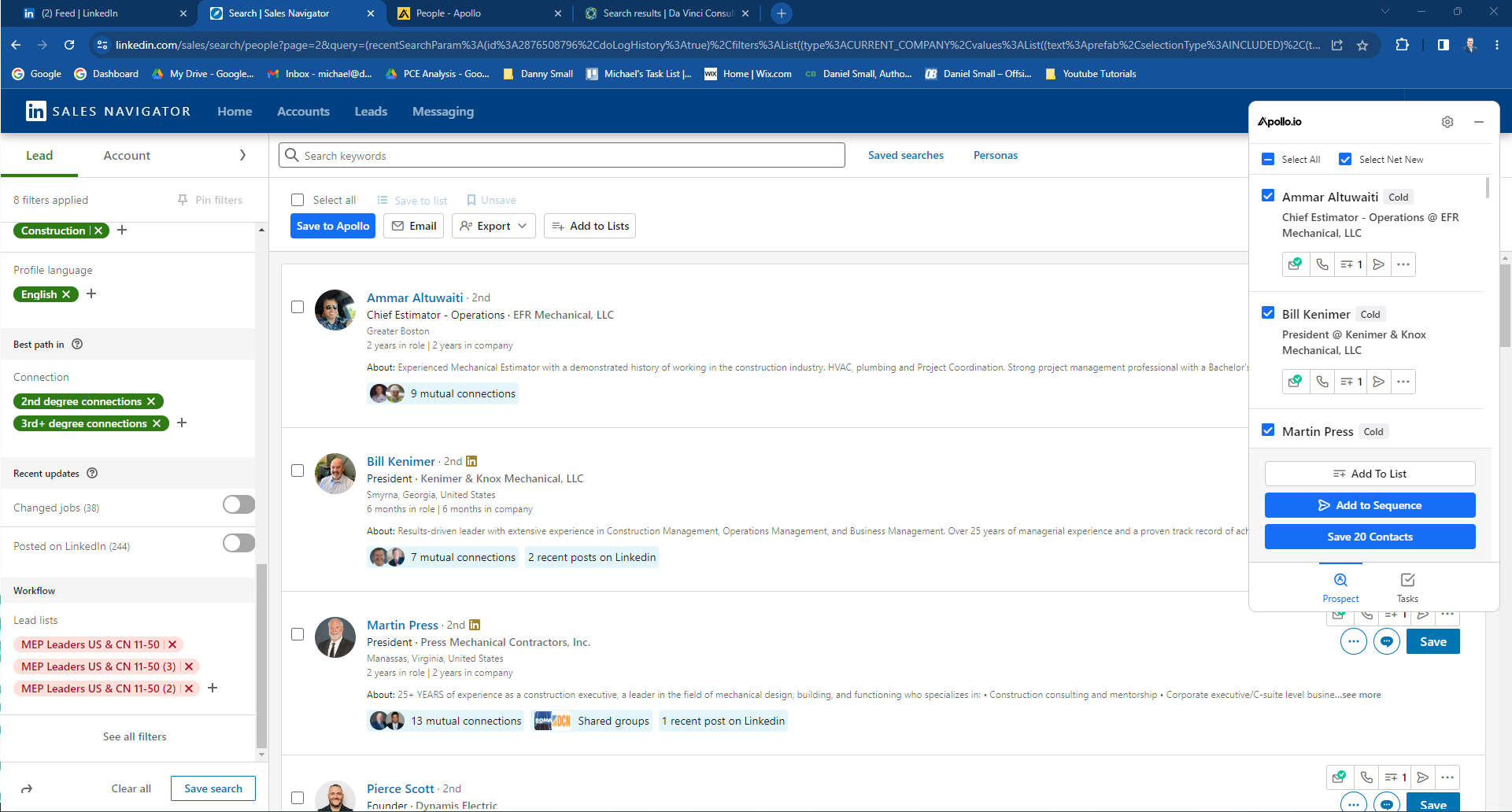Image resolution: width=1512 pixels, height=812 pixels.
Task: Reload the browser page
Action: 69,45
